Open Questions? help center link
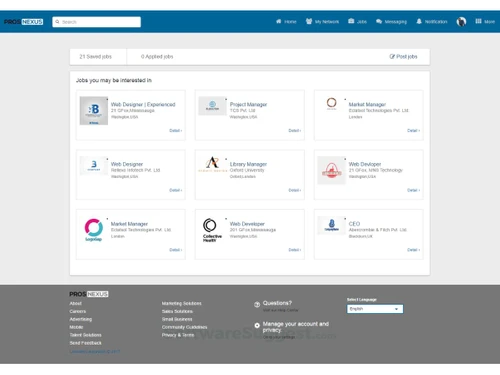Screen dimensions: 500x375 280,310
